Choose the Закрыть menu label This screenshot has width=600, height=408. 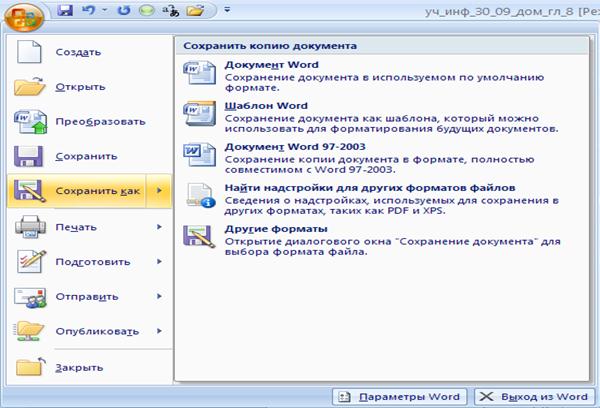click(x=79, y=367)
